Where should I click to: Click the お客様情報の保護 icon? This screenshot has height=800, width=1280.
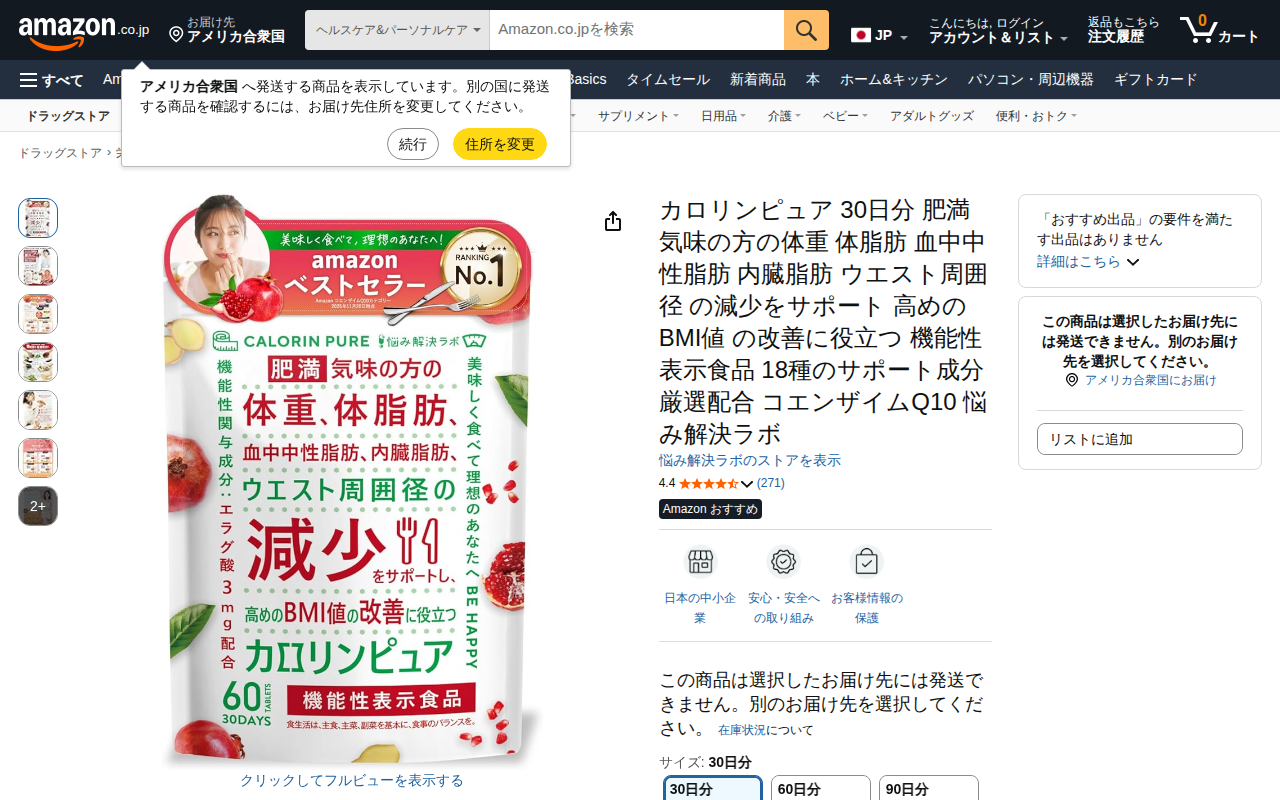click(x=866, y=562)
